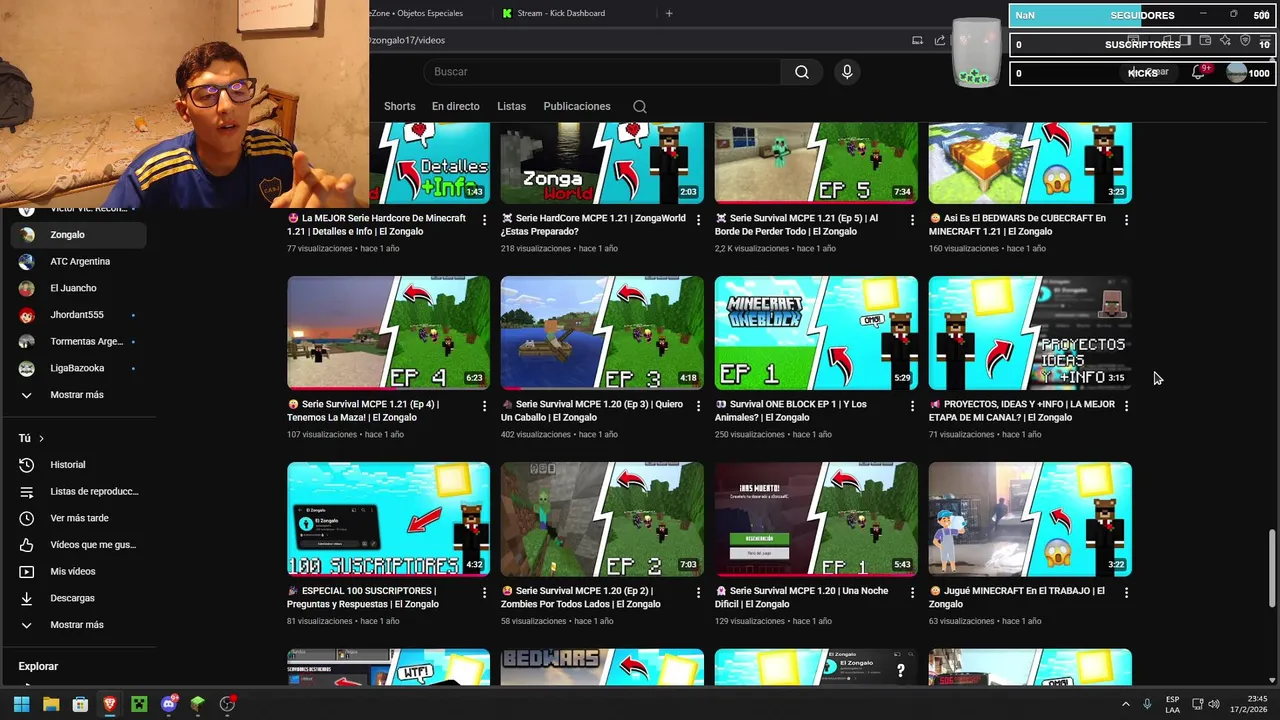
Task: Open Discord from the taskbar
Action: 169,704
